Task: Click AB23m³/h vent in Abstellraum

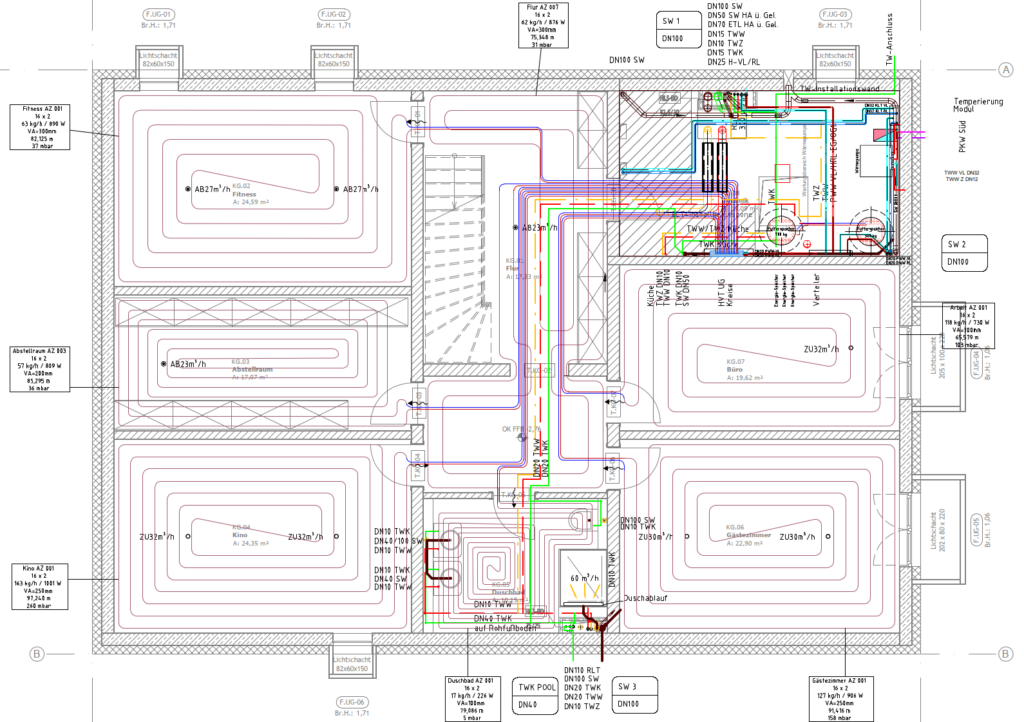Action: 183,364
